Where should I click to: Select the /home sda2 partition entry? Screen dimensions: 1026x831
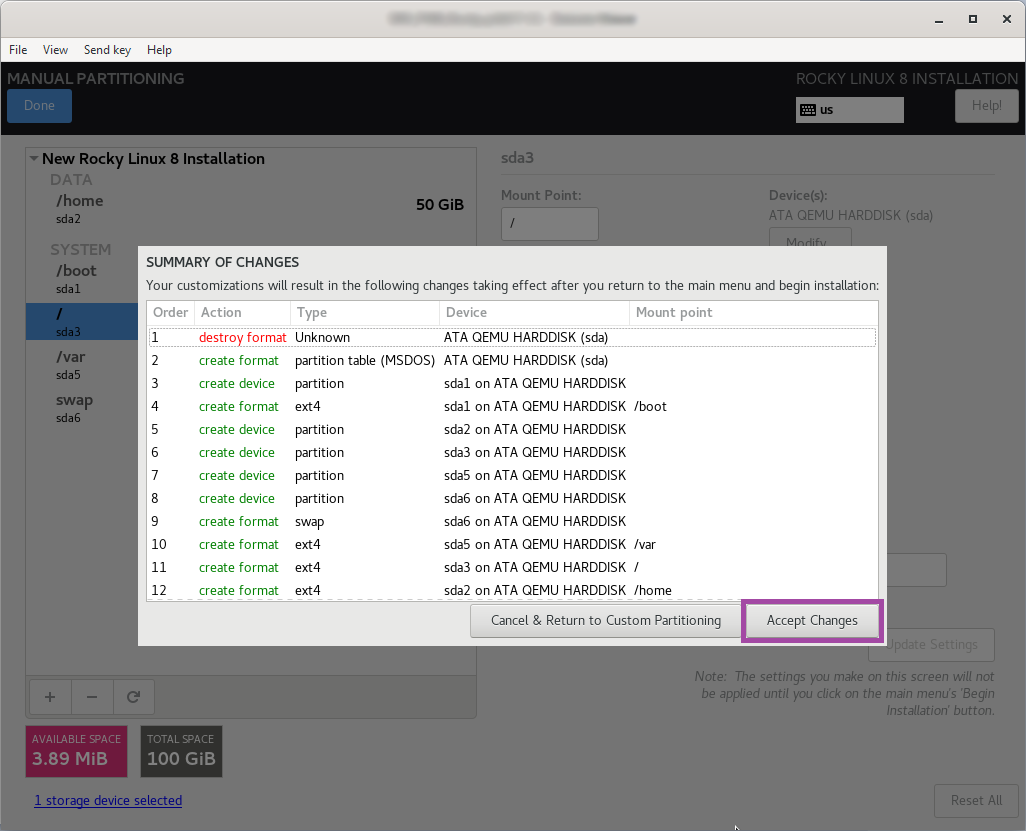pyautogui.click(x=251, y=209)
